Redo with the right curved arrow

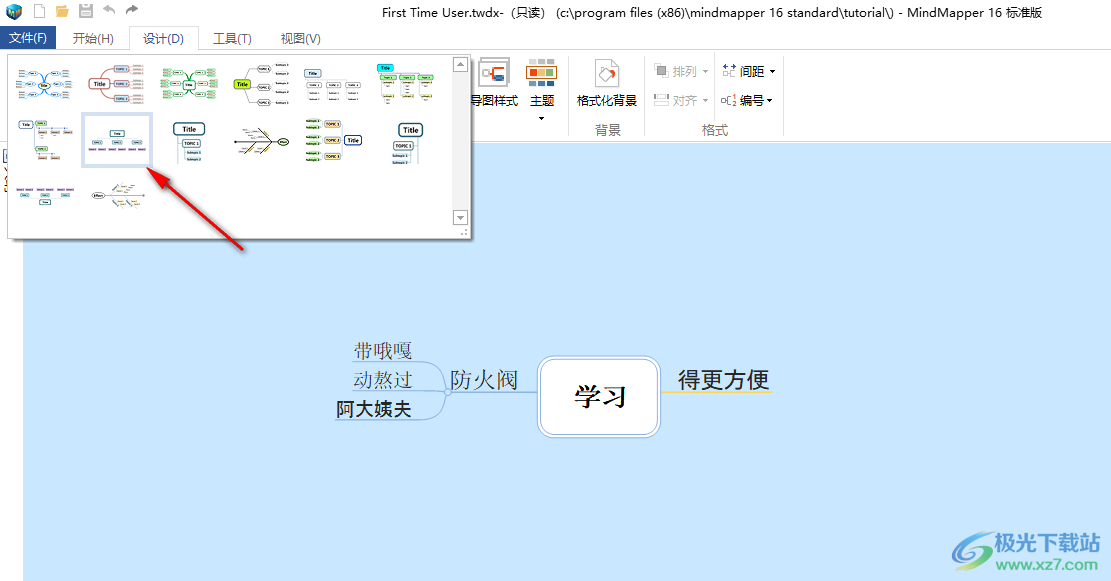132,10
